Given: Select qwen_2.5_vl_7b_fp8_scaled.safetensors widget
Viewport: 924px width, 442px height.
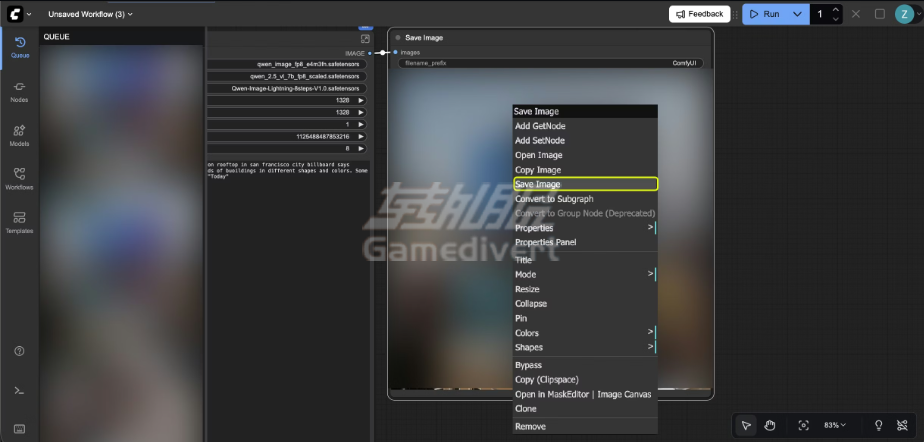Looking at the screenshot, I should tap(287, 77).
